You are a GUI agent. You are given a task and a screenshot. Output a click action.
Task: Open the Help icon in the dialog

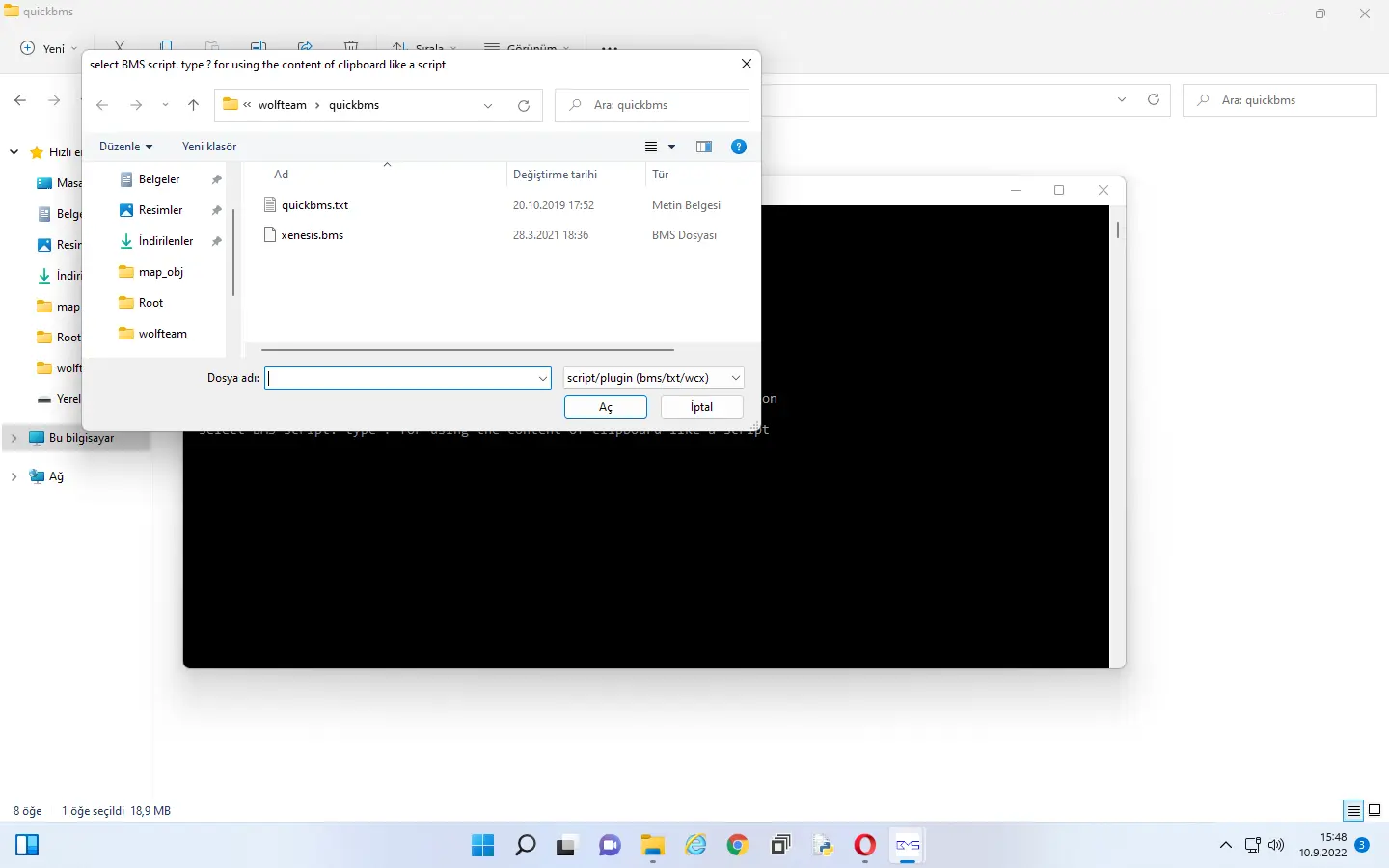[x=739, y=147]
